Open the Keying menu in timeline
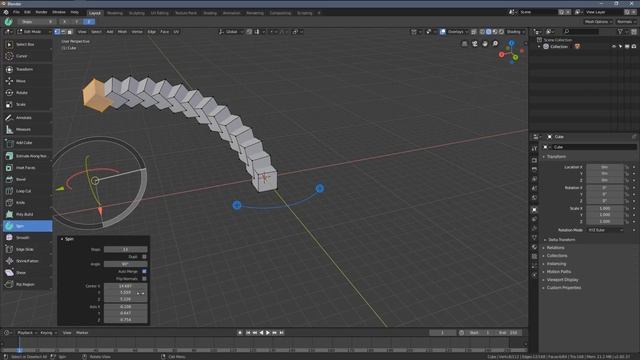 [x=48, y=333]
